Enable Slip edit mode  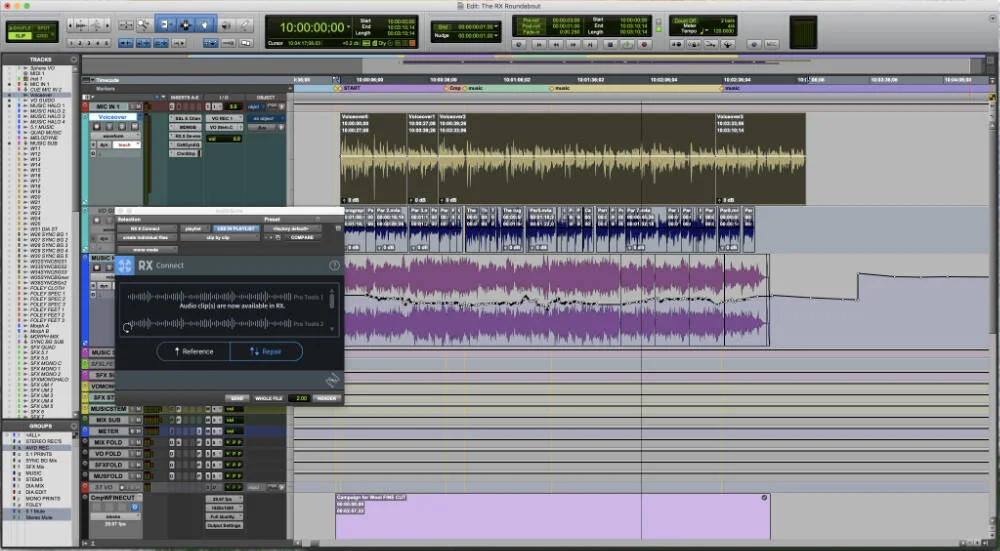pos(20,36)
